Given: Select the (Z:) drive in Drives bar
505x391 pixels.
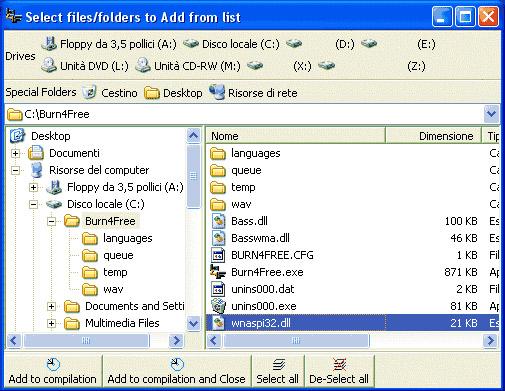Looking at the screenshot, I should point(371,66).
